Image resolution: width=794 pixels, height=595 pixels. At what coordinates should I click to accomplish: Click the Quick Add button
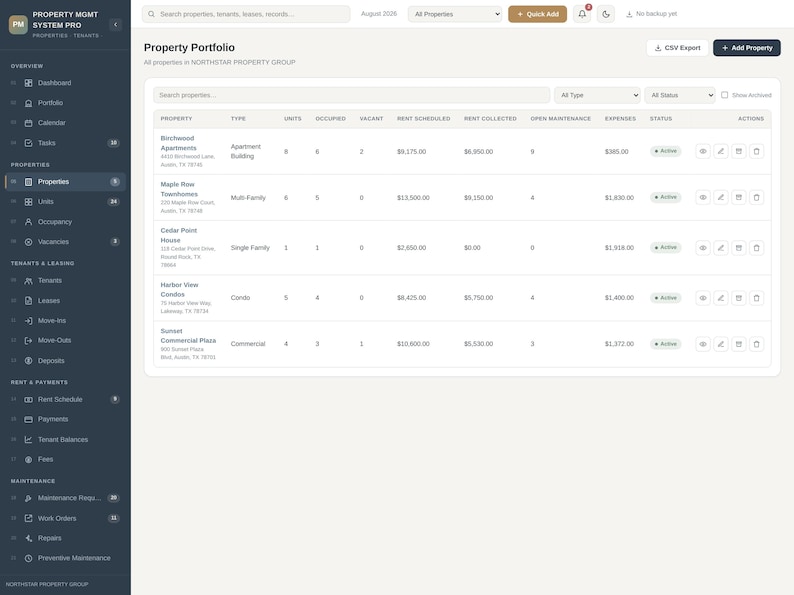point(537,14)
